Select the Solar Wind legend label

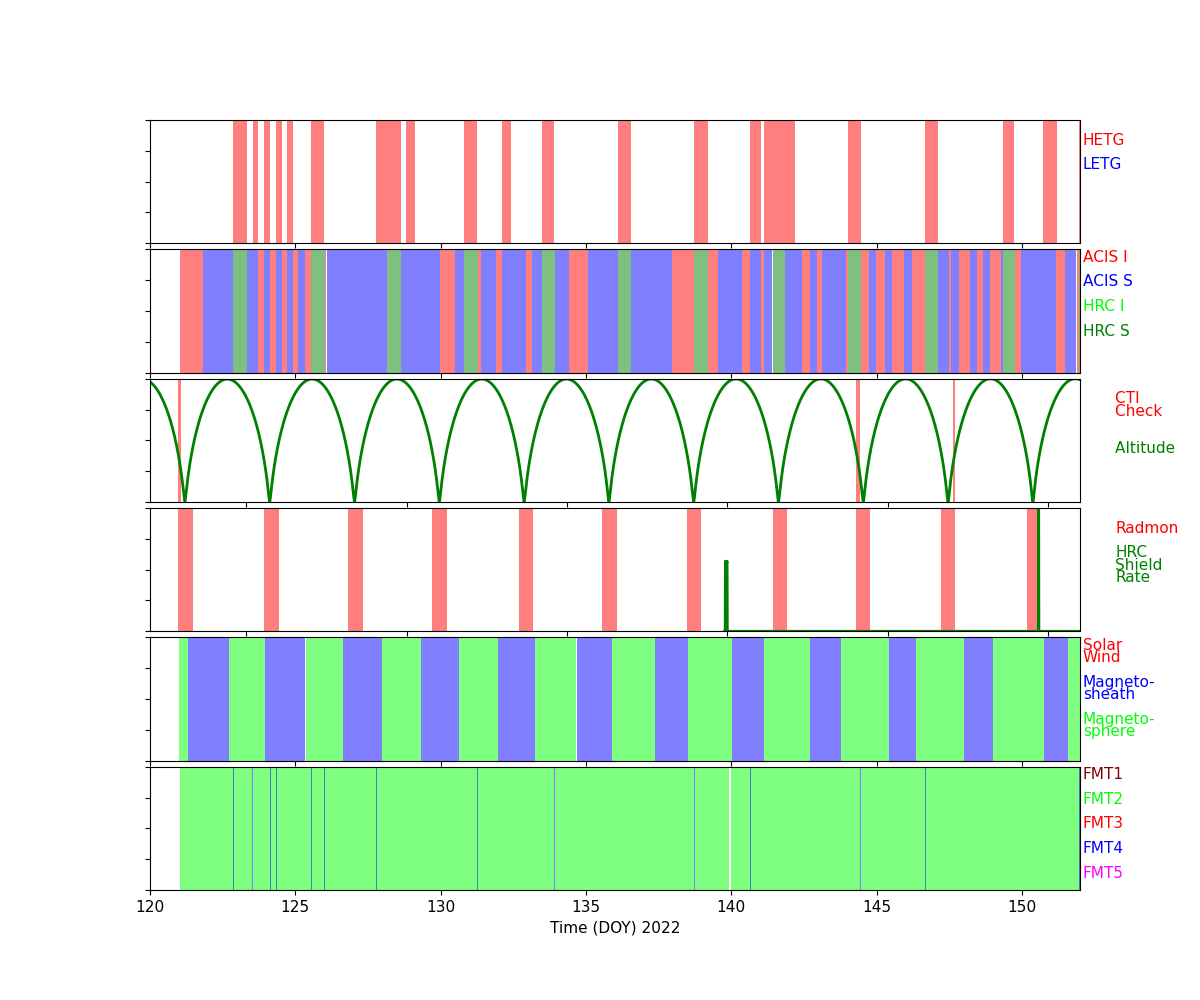point(1102,651)
